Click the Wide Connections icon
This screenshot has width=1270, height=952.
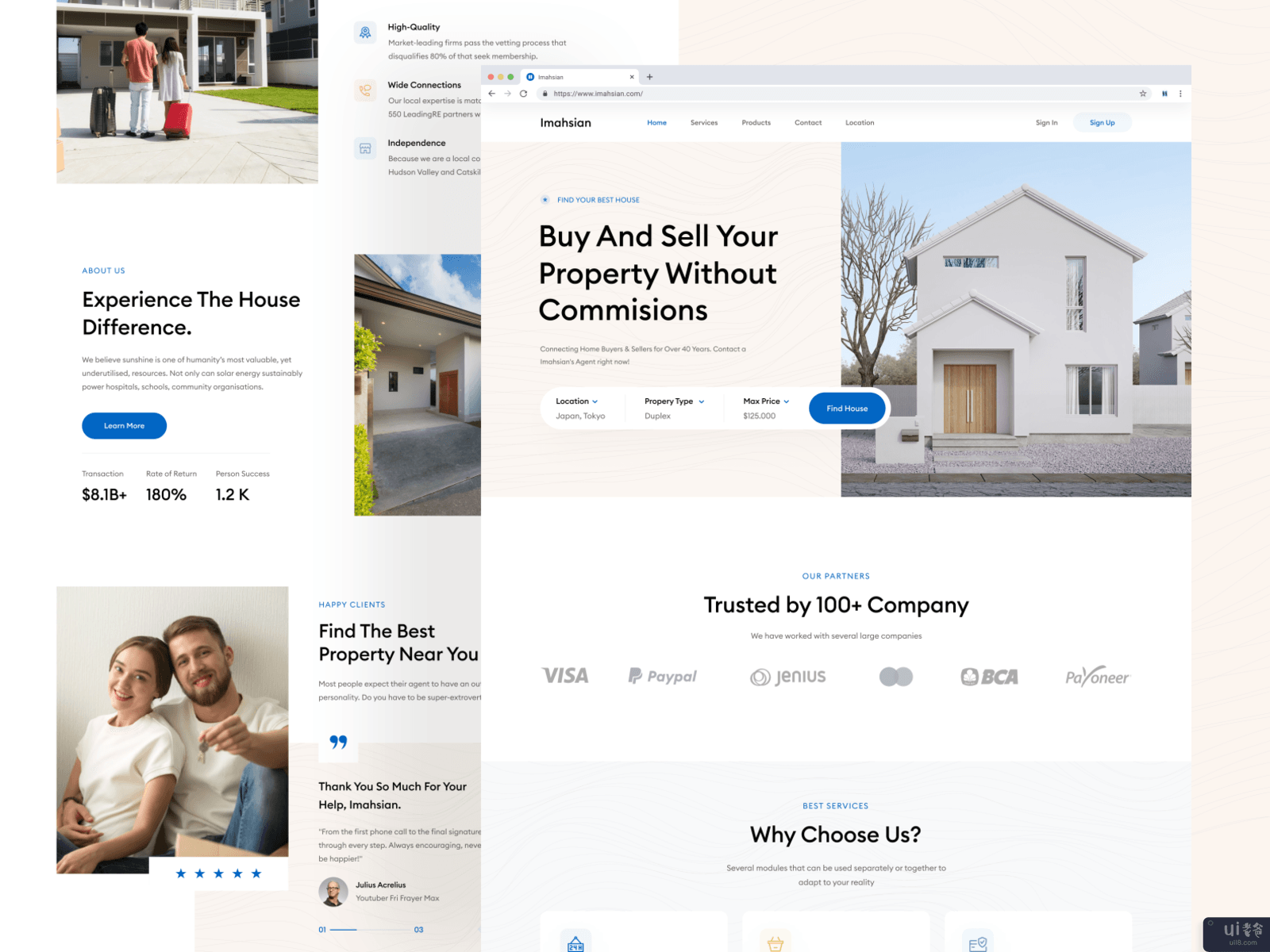tap(365, 90)
